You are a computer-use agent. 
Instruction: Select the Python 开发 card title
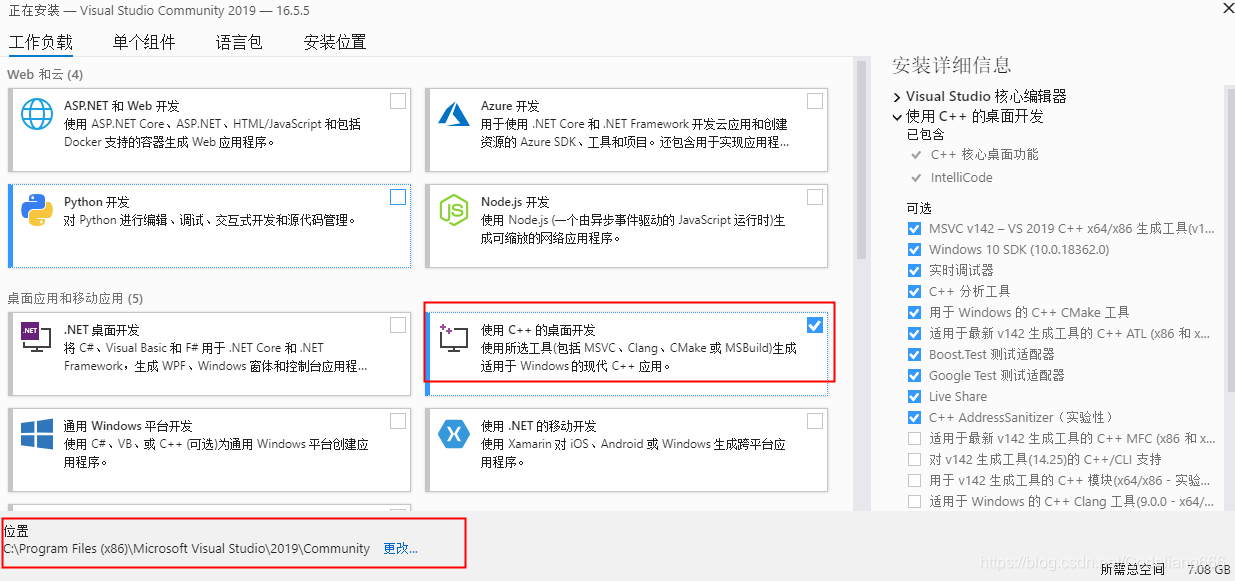[x=97, y=201]
